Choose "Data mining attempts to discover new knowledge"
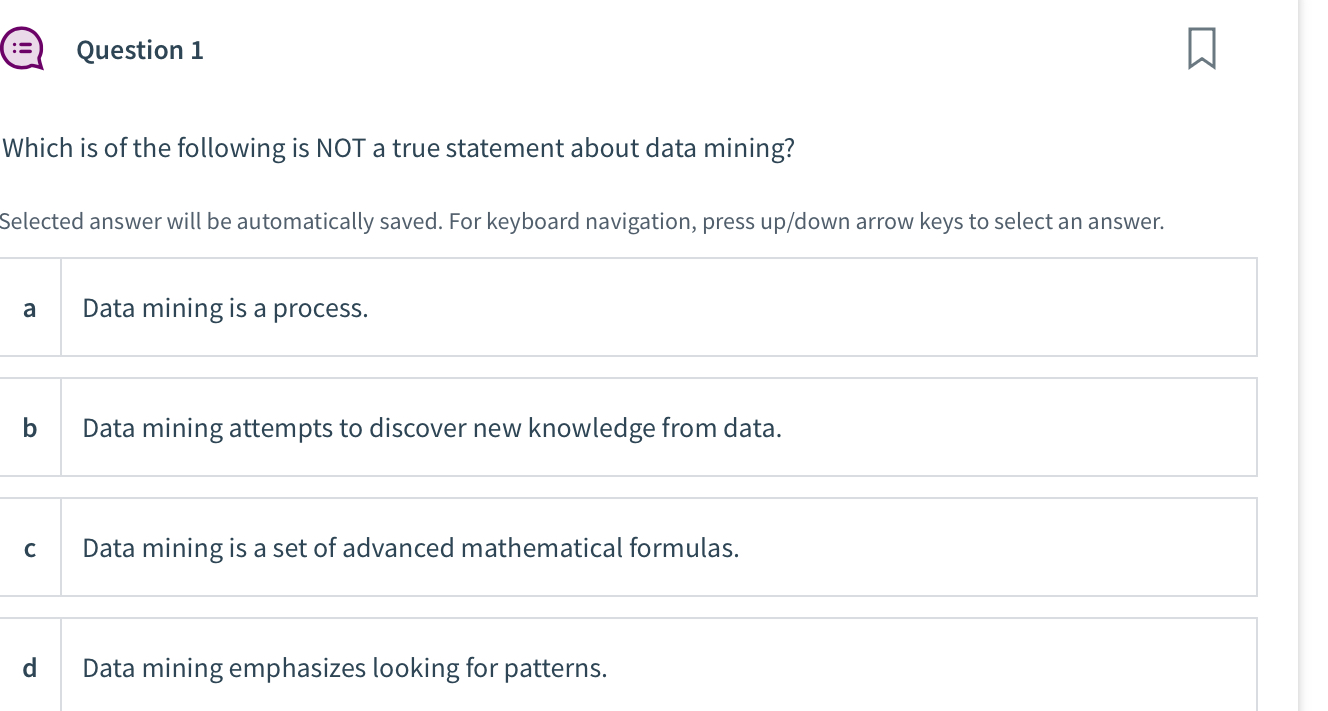 tap(658, 428)
